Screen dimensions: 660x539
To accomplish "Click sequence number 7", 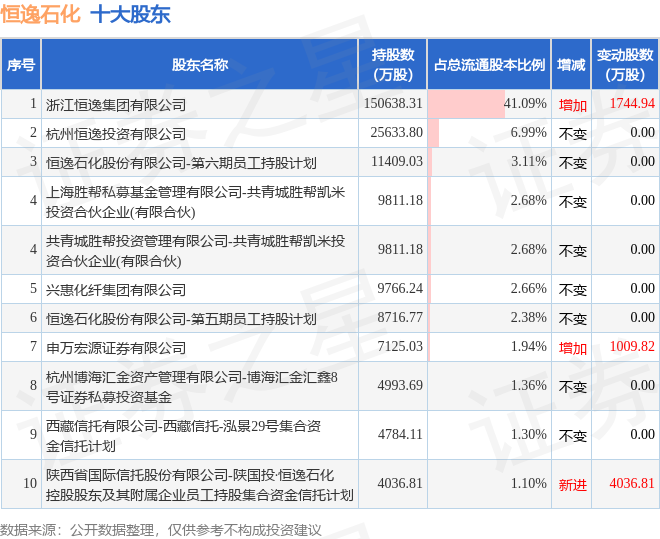I will pyautogui.click(x=34, y=346).
